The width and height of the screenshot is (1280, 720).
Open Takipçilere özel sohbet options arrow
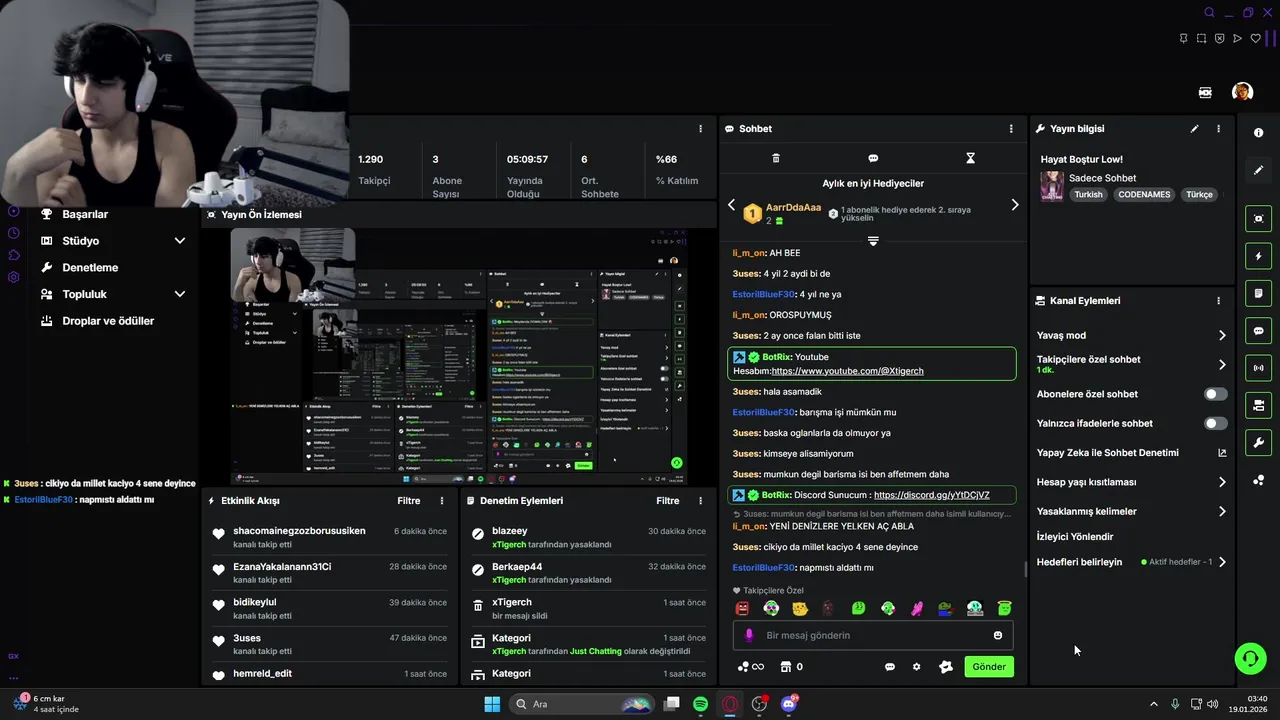pos(1222,364)
